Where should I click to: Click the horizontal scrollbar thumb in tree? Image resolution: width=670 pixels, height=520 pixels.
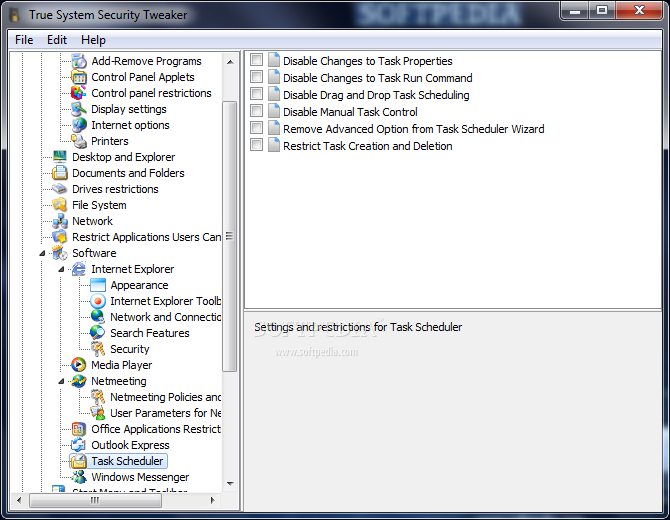95,500
